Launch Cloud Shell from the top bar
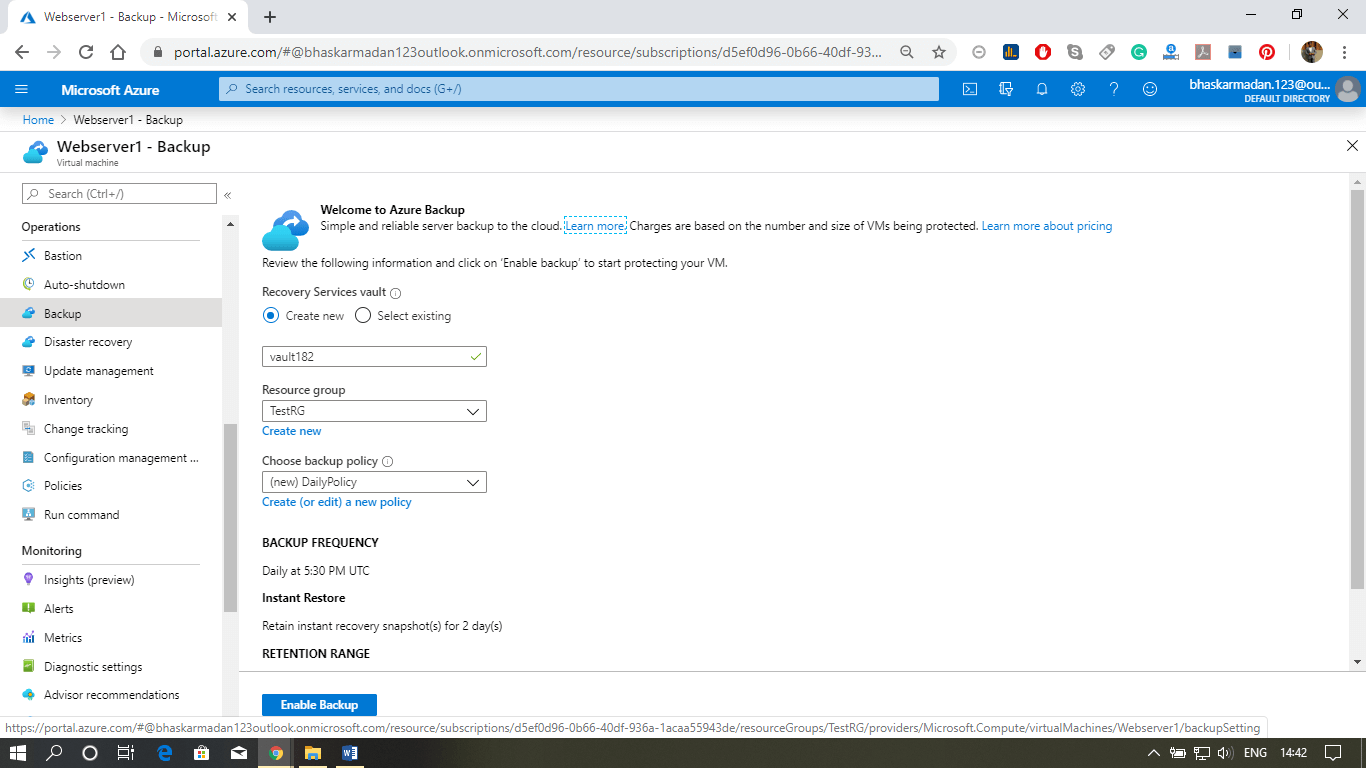The width and height of the screenshot is (1366, 768). point(969,89)
